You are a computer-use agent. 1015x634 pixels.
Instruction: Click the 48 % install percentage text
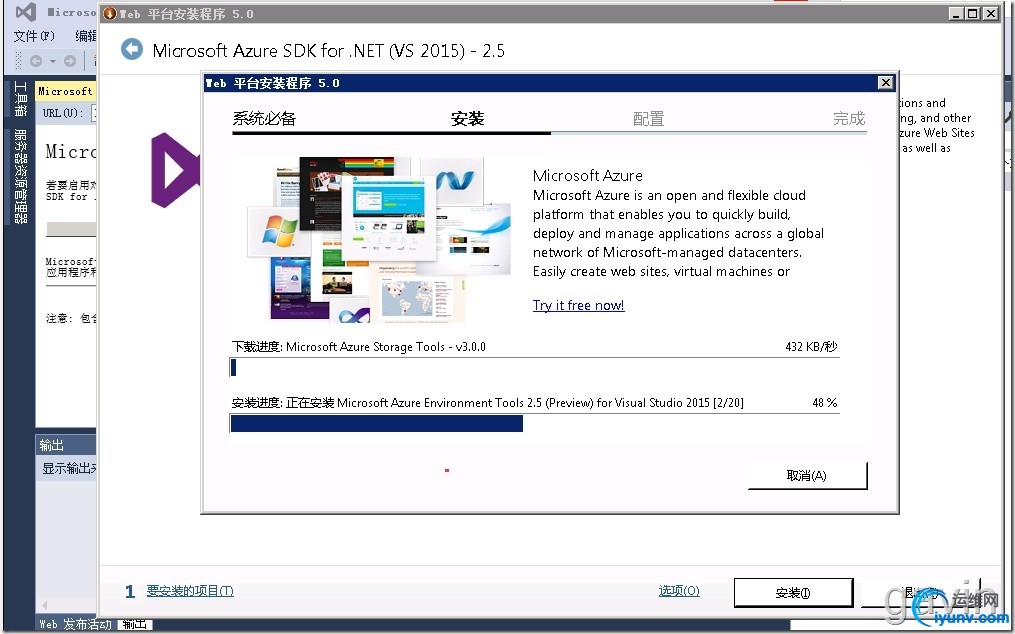tap(825, 402)
